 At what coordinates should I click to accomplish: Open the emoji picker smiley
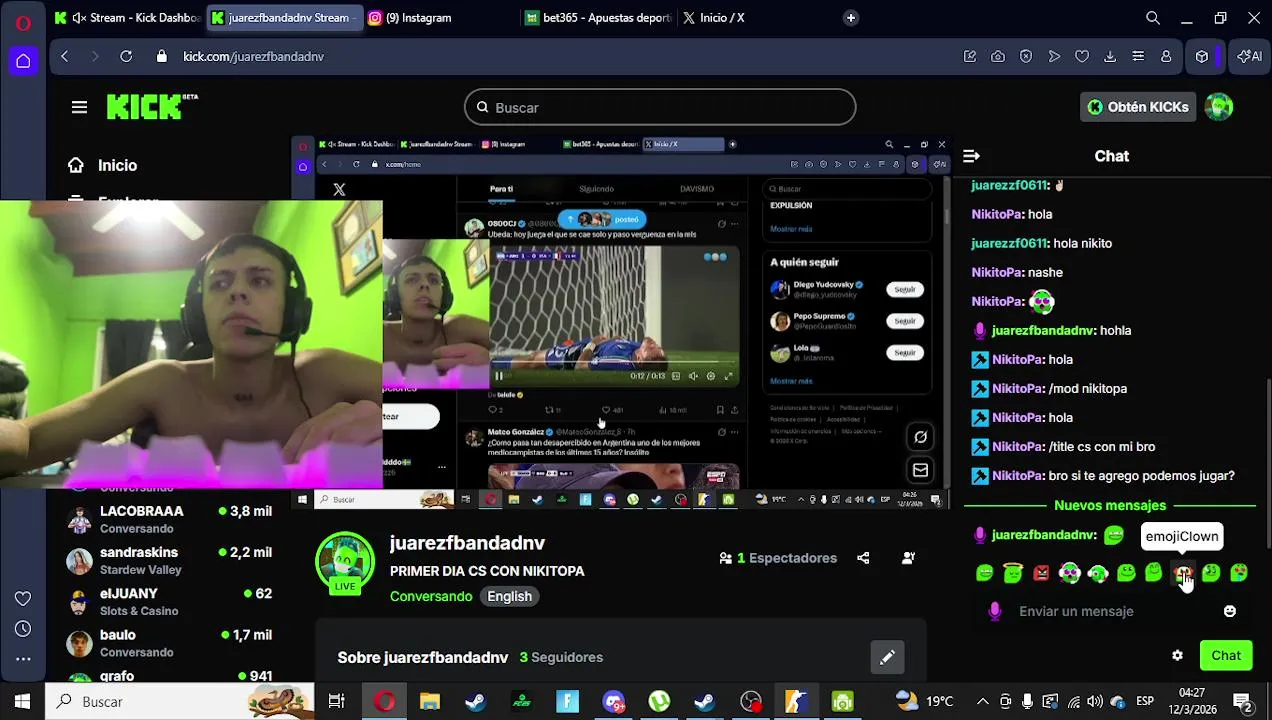[1230, 611]
